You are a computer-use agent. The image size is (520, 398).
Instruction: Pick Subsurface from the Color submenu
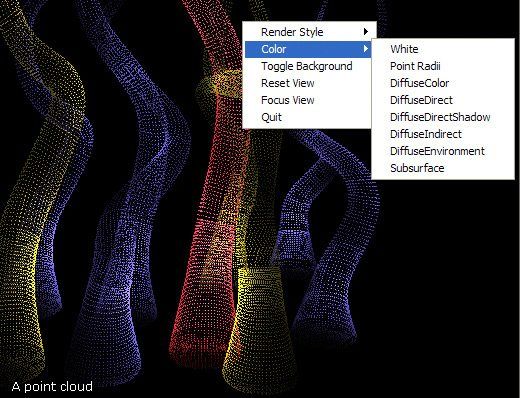(x=443, y=168)
